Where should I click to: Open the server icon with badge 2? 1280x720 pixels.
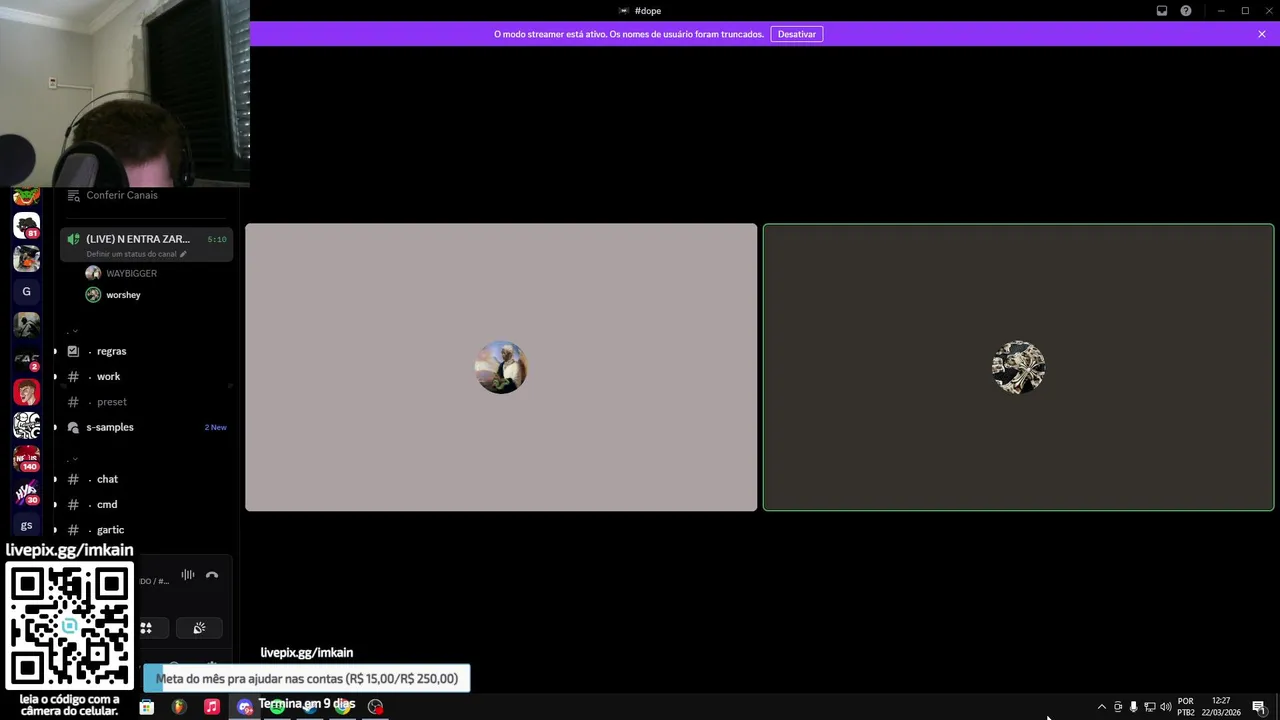click(27, 358)
